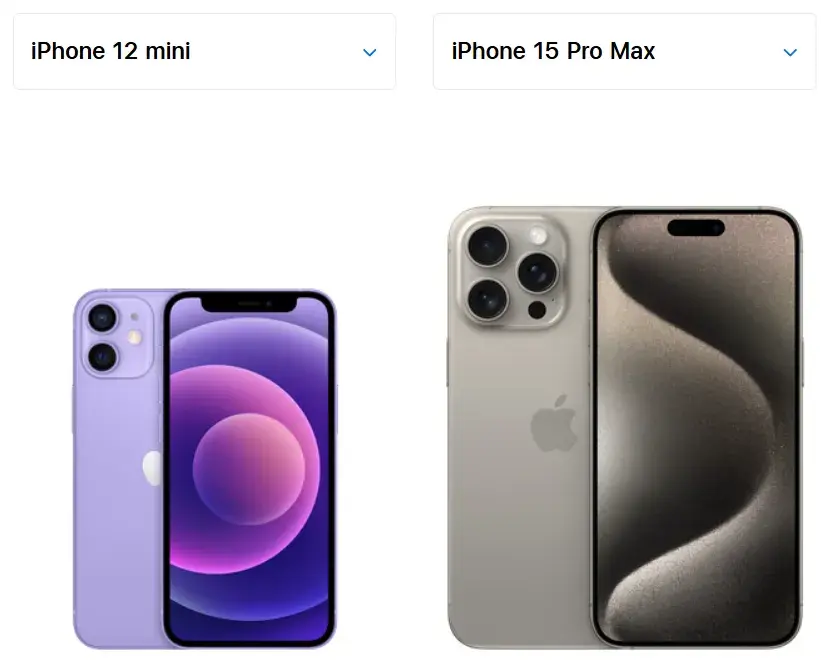Image resolution: width=833 pixels, height=671 pixels.
Task: Click the flash on iPhone 15 Pro Max camera
Action: [538, 235]
